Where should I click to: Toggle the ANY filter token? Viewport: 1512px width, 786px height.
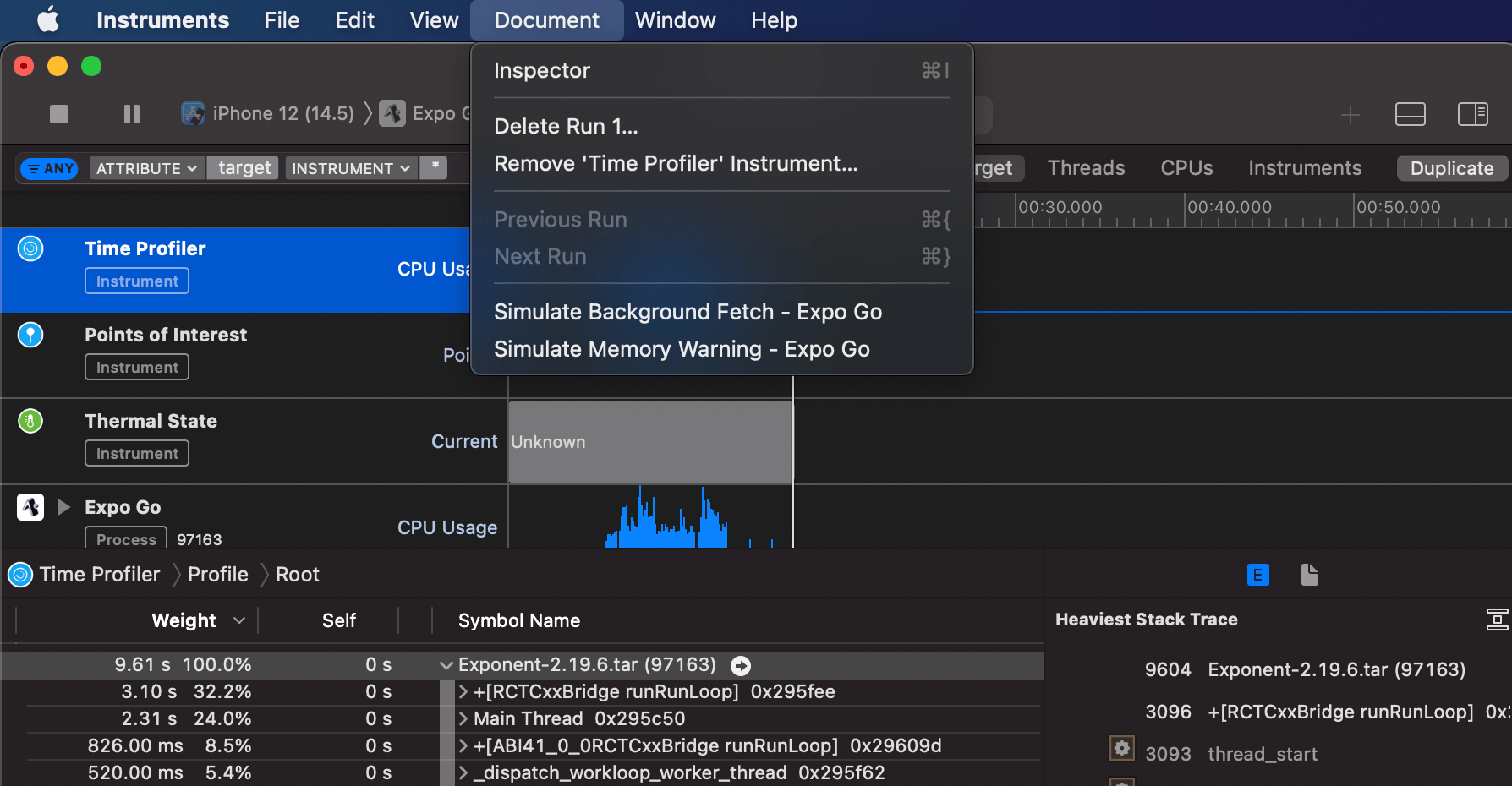tap(48, 168)
